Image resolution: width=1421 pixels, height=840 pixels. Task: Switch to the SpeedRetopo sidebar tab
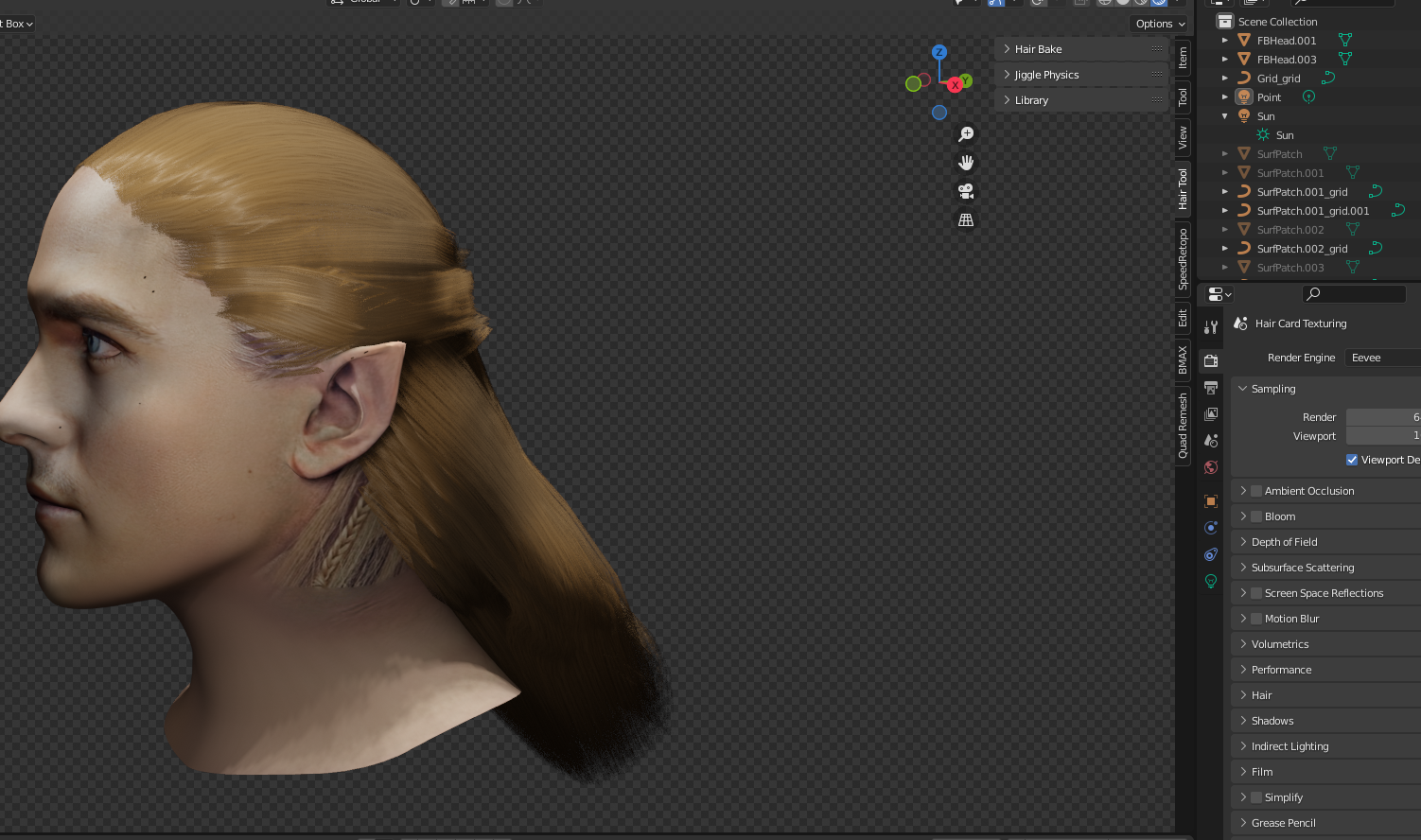pos(1183,259)
